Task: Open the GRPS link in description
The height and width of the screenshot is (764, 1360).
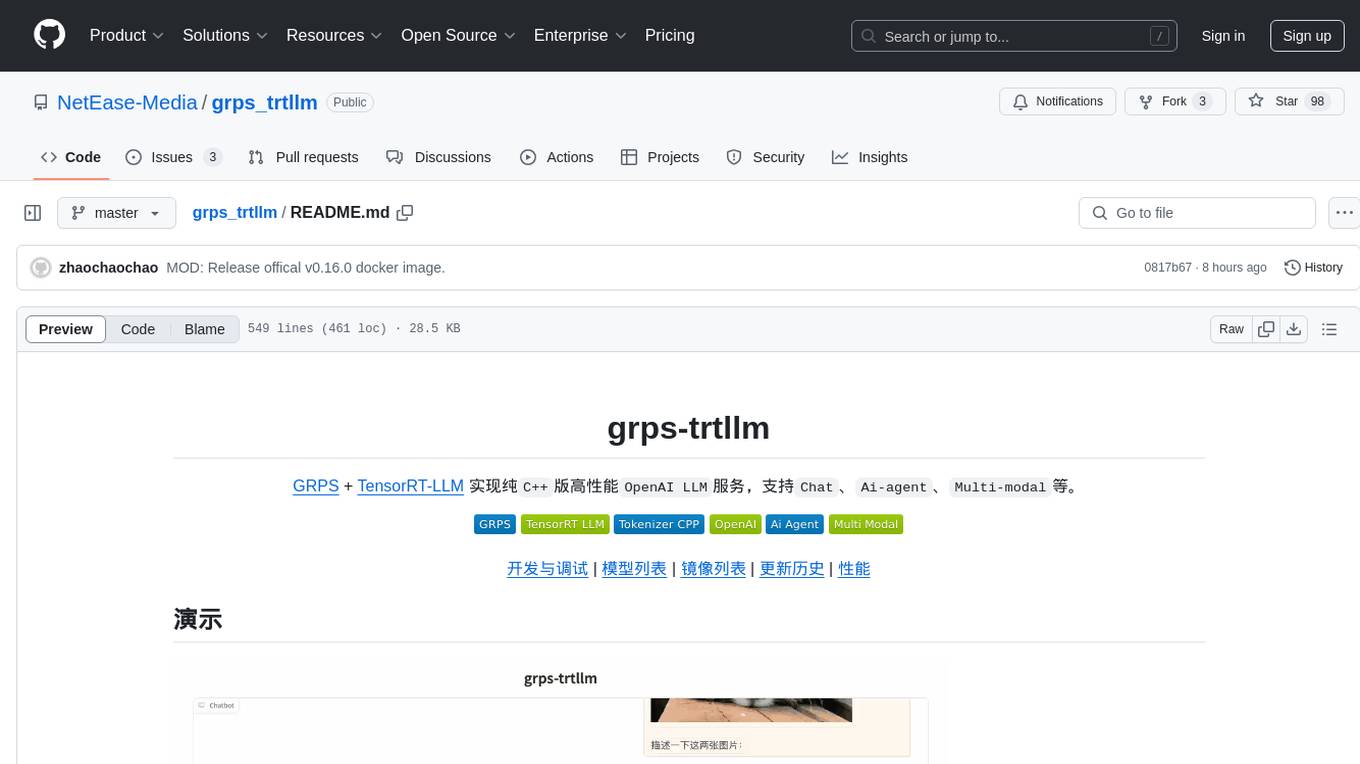Action: (x=316, y=486)
